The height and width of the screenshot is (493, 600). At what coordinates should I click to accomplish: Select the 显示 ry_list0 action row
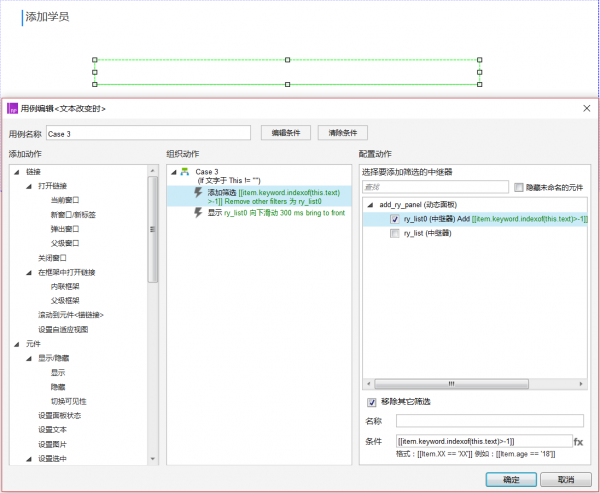259,213
